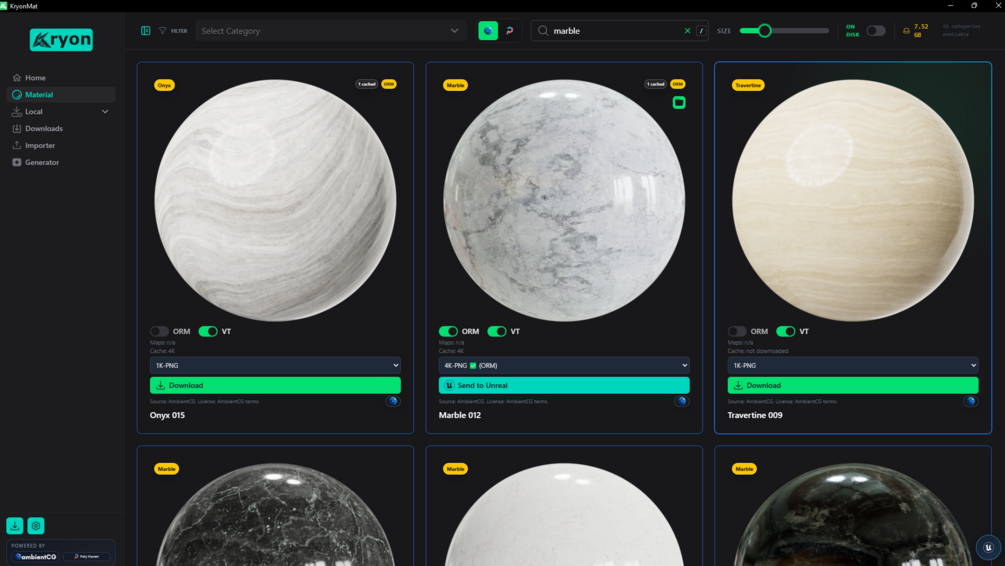Screen dimensions: 1005x566
Task: Download the Onyx 015 material
Action: (x=275, y=385)
